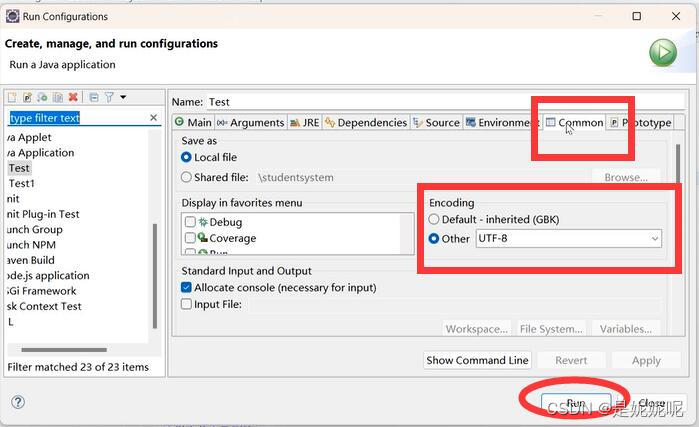Open the Dependencies tab
This screenshot has height=427, width=699.
click(x=366, y=123)
